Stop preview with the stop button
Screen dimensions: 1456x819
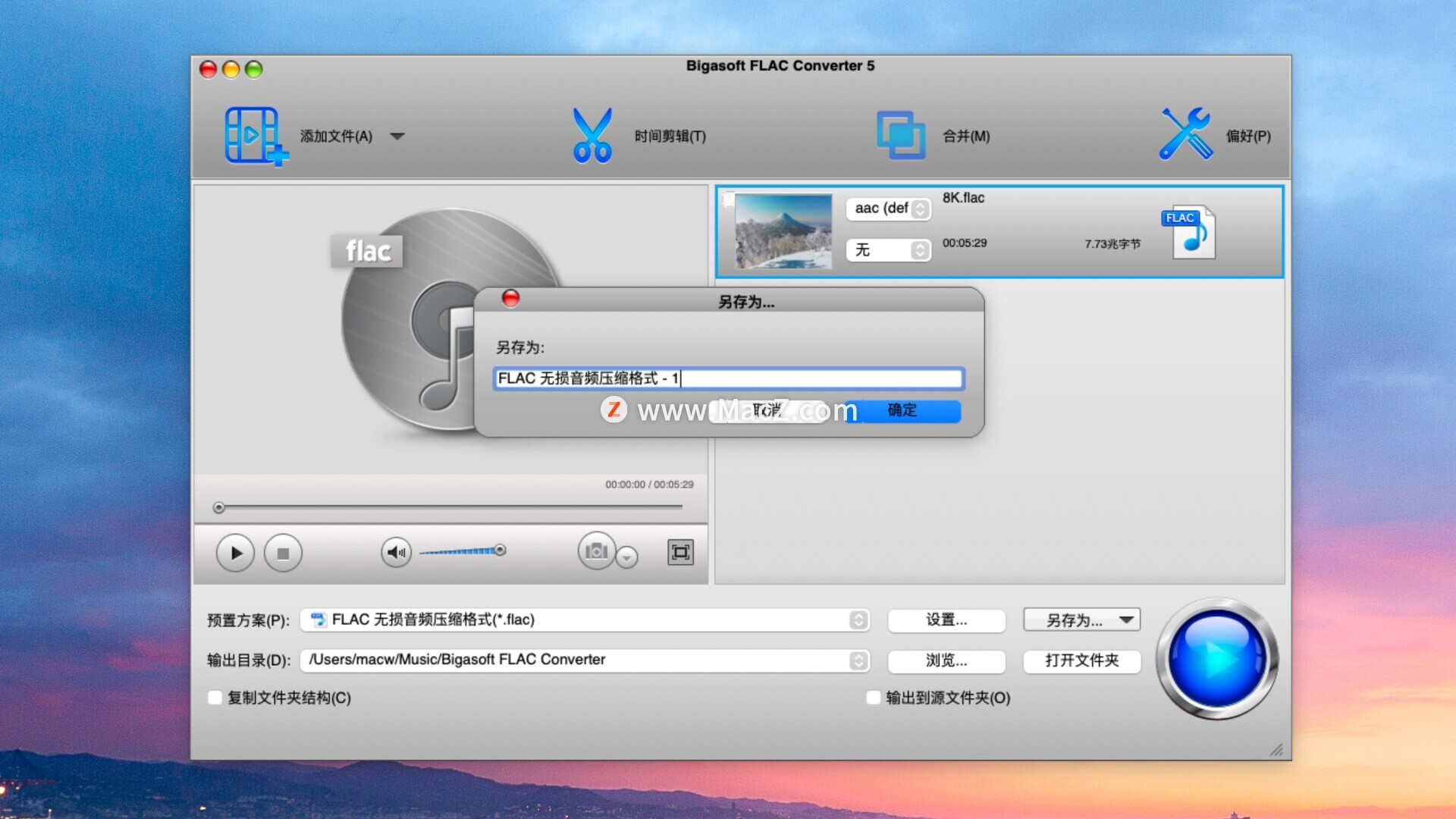[x=283, y=553]
